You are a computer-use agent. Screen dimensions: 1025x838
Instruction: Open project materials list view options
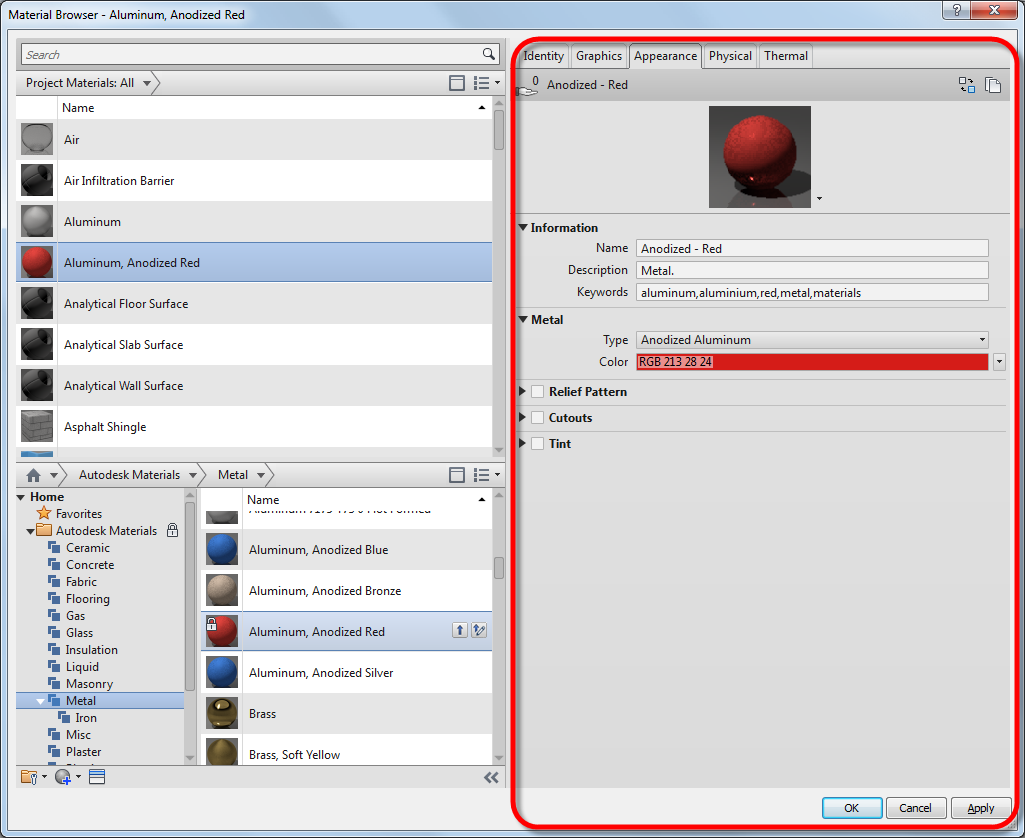tap(486, 82)
